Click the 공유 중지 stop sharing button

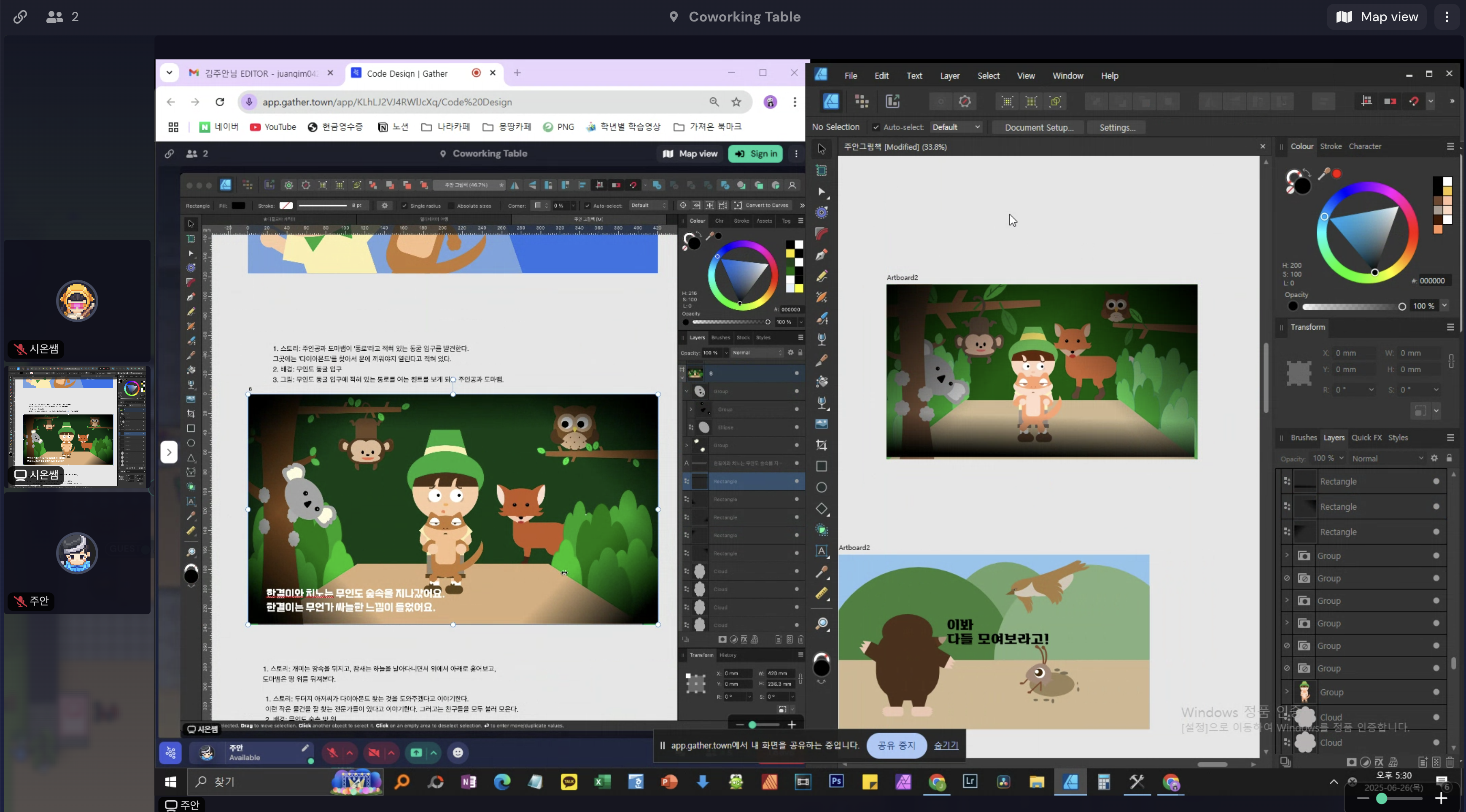click(896, 745)
